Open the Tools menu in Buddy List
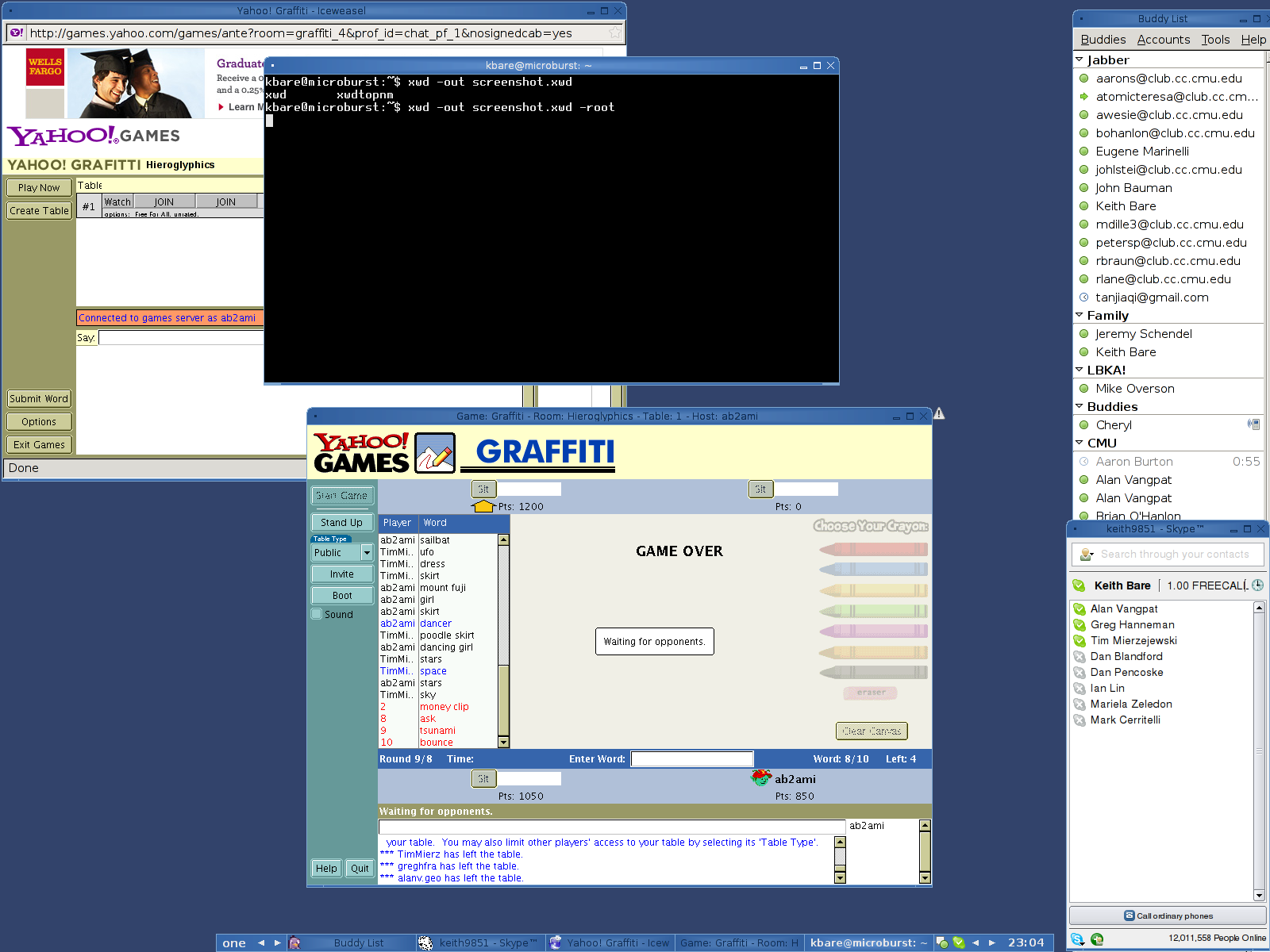 click(x=1214, y=40)
